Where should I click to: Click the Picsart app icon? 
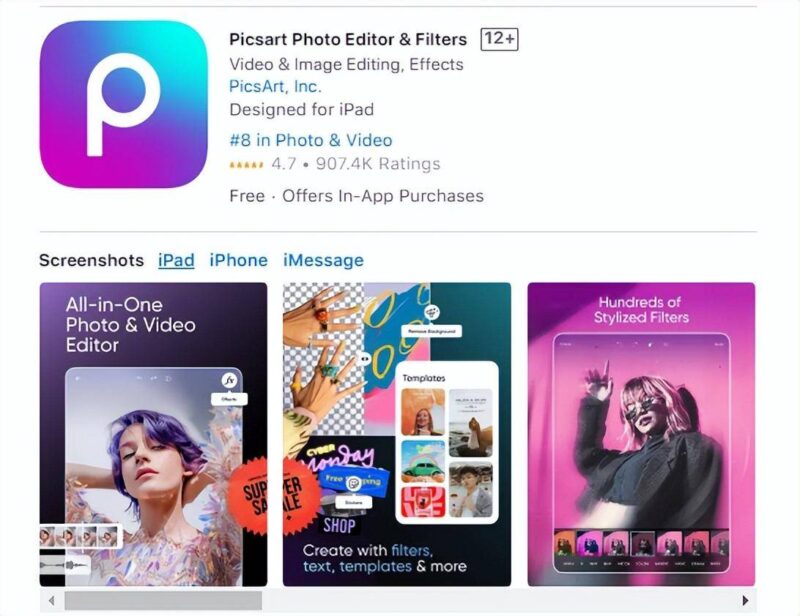pos(123,104)
